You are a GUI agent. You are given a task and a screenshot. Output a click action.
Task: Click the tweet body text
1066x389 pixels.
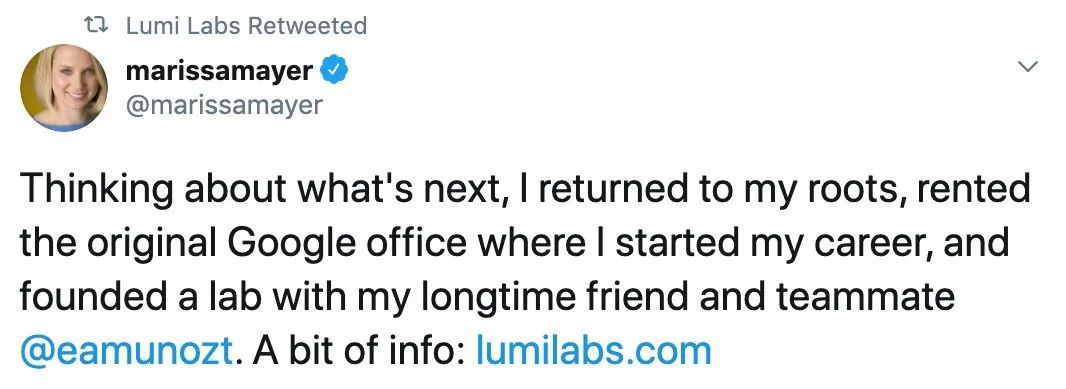(525, 269)
